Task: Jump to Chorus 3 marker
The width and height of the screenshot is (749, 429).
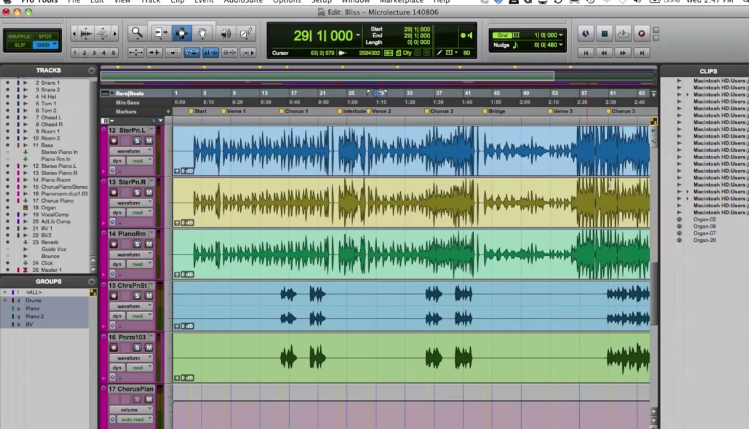Action: coord(621,111)
